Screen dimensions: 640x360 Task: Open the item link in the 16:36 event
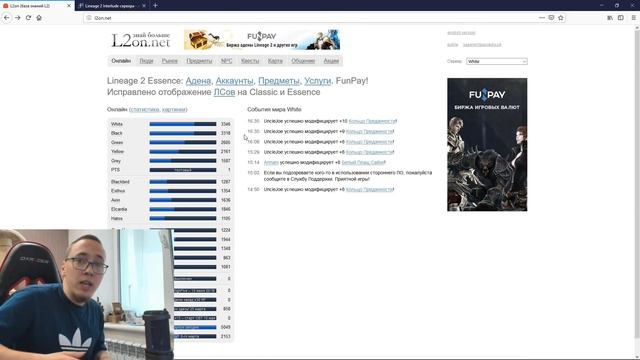pyautogui.click(x=372, y=121)
